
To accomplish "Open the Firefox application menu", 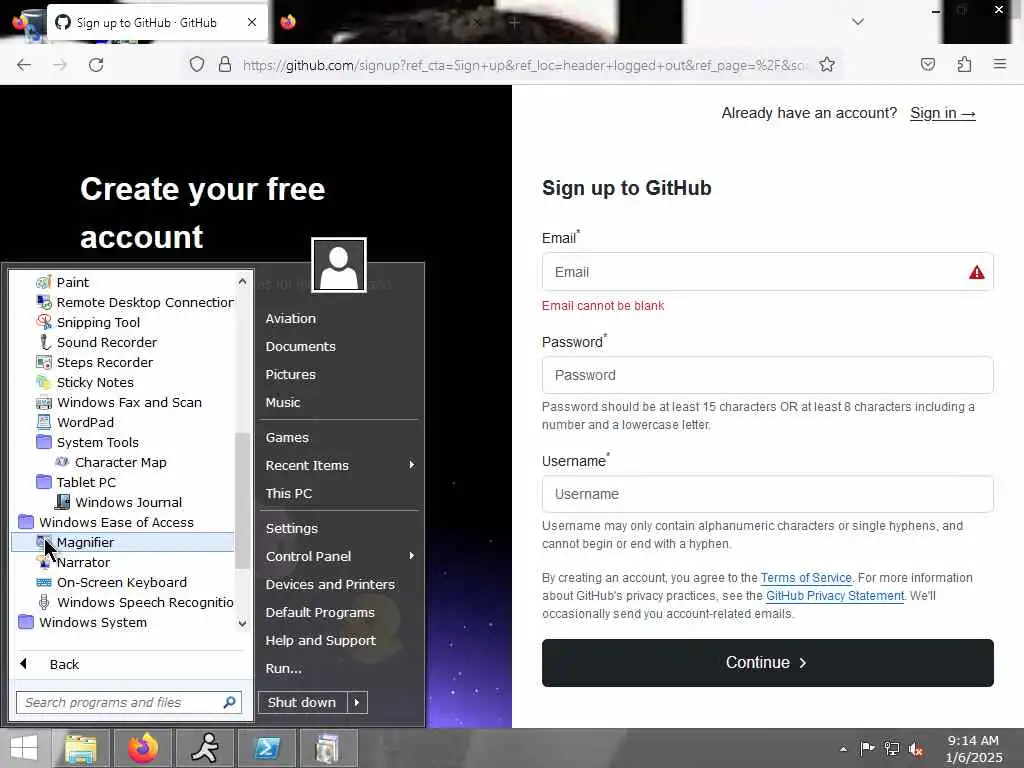I will (x=1000, y=64).
